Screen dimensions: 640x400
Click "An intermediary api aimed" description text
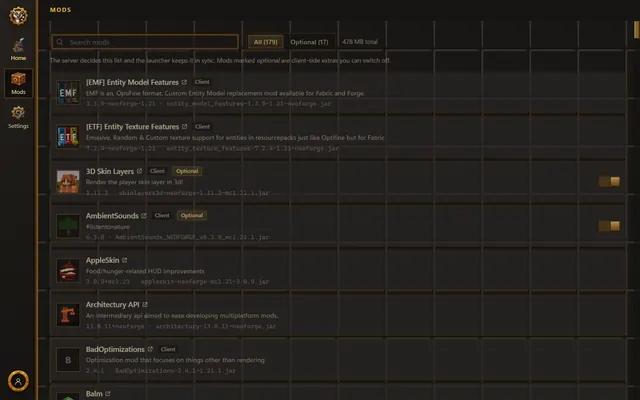point(182,316)
